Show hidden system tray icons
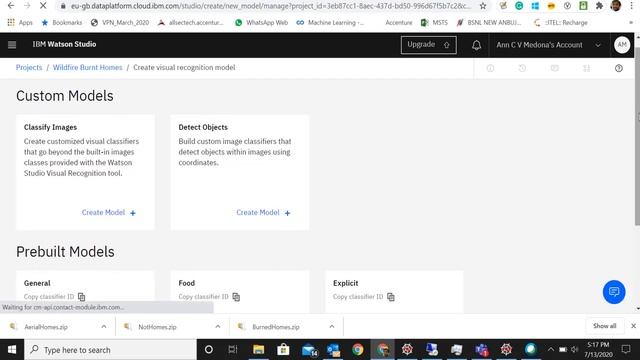This screenshot has width=640, height=360. pyautogui.click(x=551, y=349)
